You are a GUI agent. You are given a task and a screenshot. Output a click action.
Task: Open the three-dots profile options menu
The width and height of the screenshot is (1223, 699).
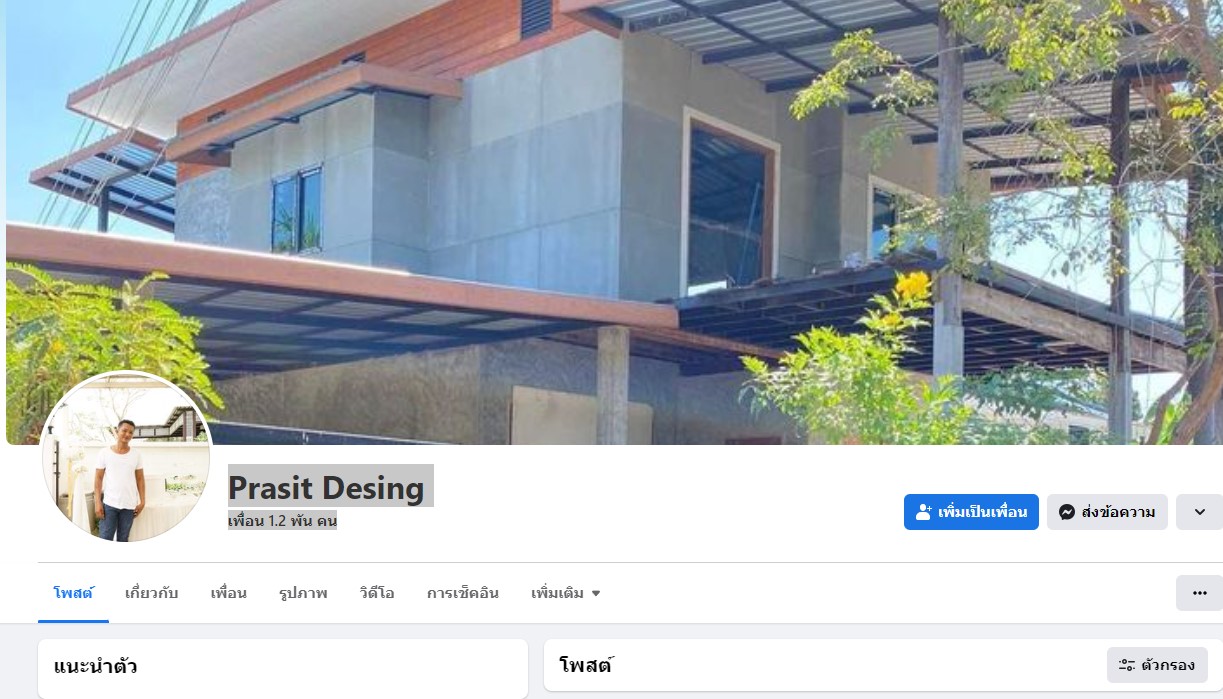[1199, 593]
